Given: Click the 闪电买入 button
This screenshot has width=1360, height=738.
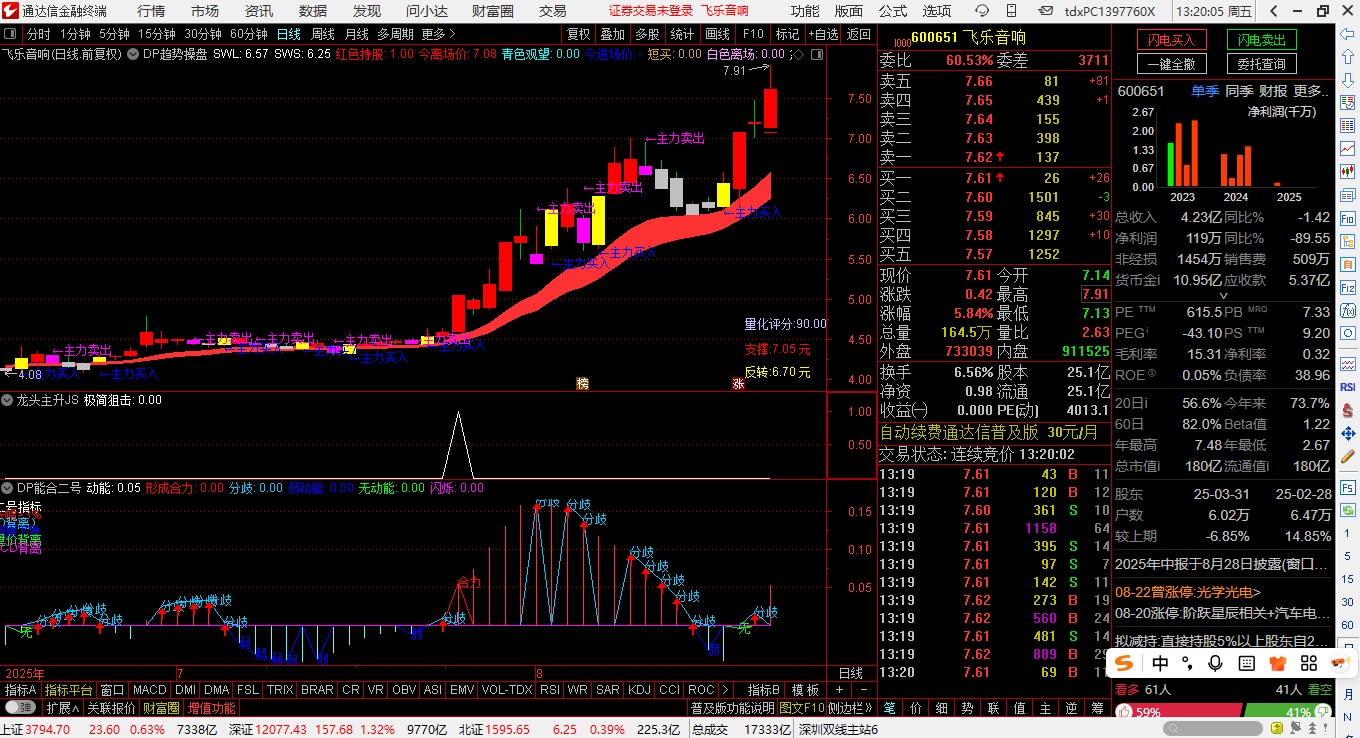Looking at the screenshot, I should click(1171, 40).
